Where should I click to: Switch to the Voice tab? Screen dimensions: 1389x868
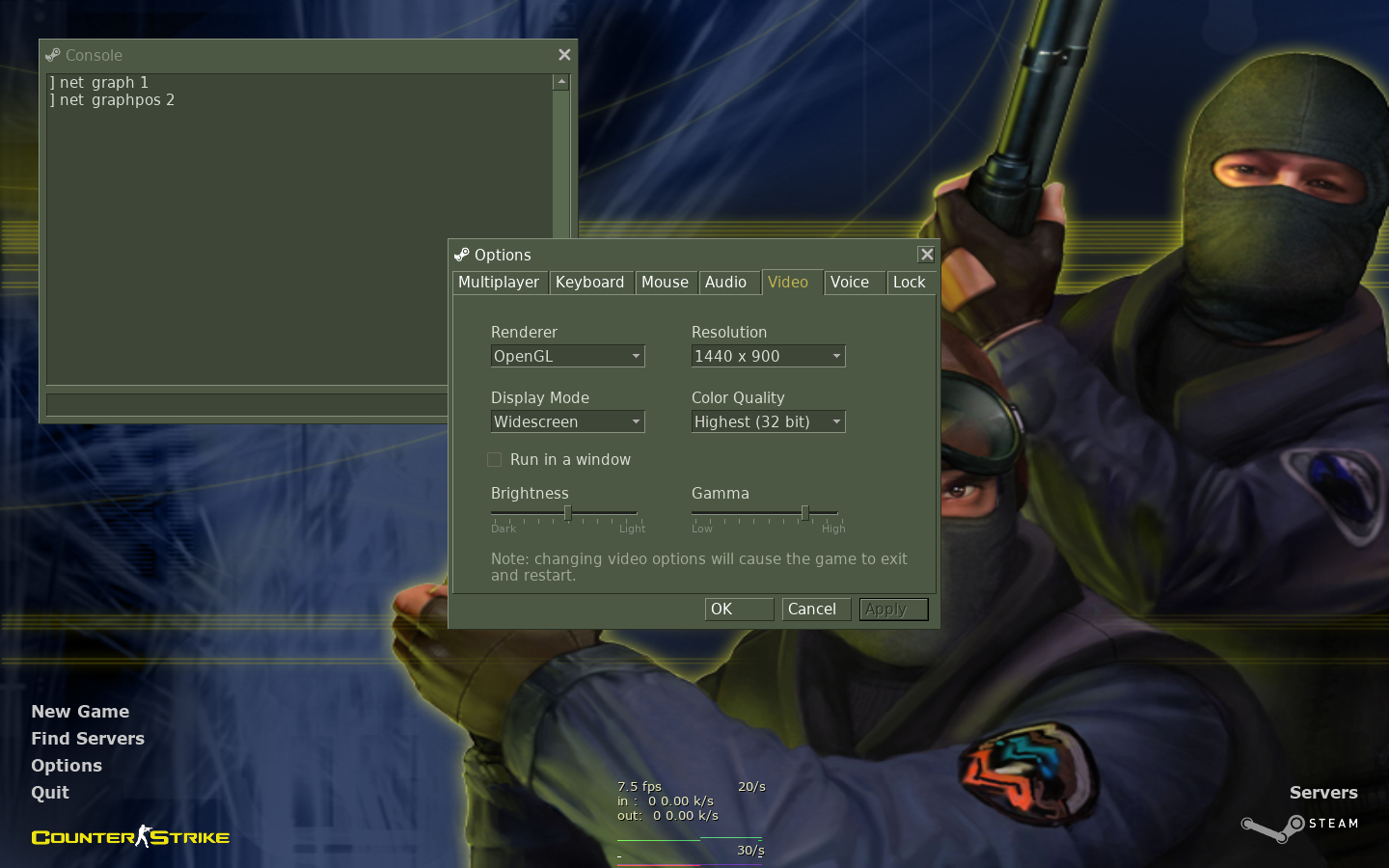(855, 283)
